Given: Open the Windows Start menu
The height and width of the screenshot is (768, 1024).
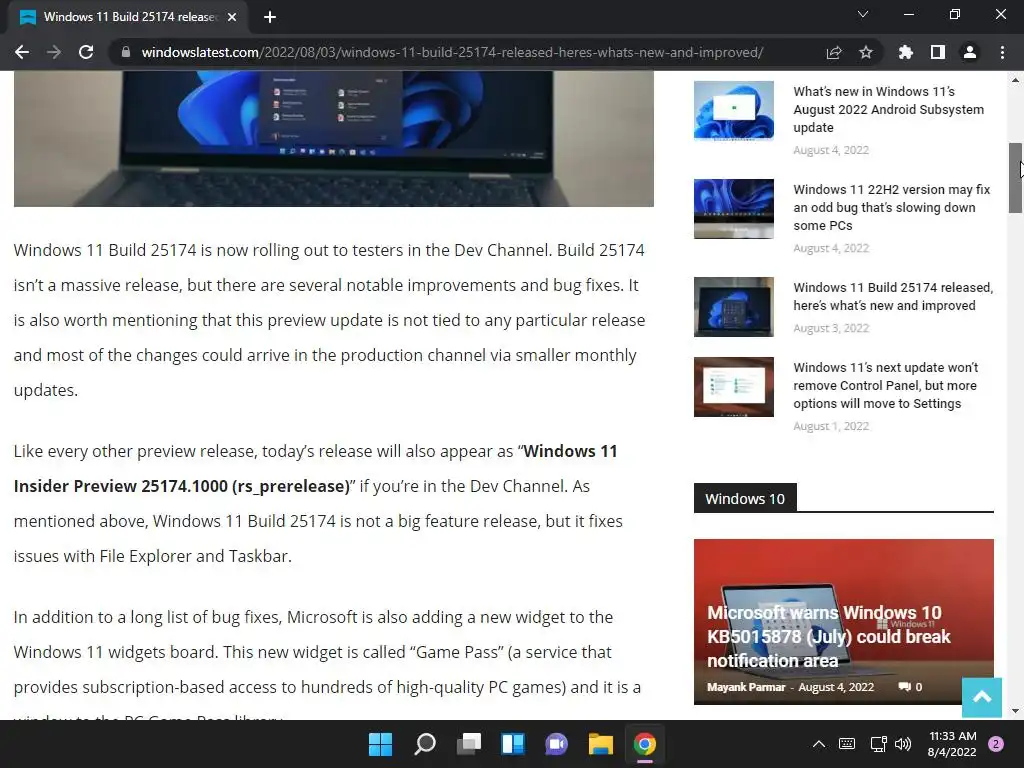Looking at the screenshot, I should (380, 744).
